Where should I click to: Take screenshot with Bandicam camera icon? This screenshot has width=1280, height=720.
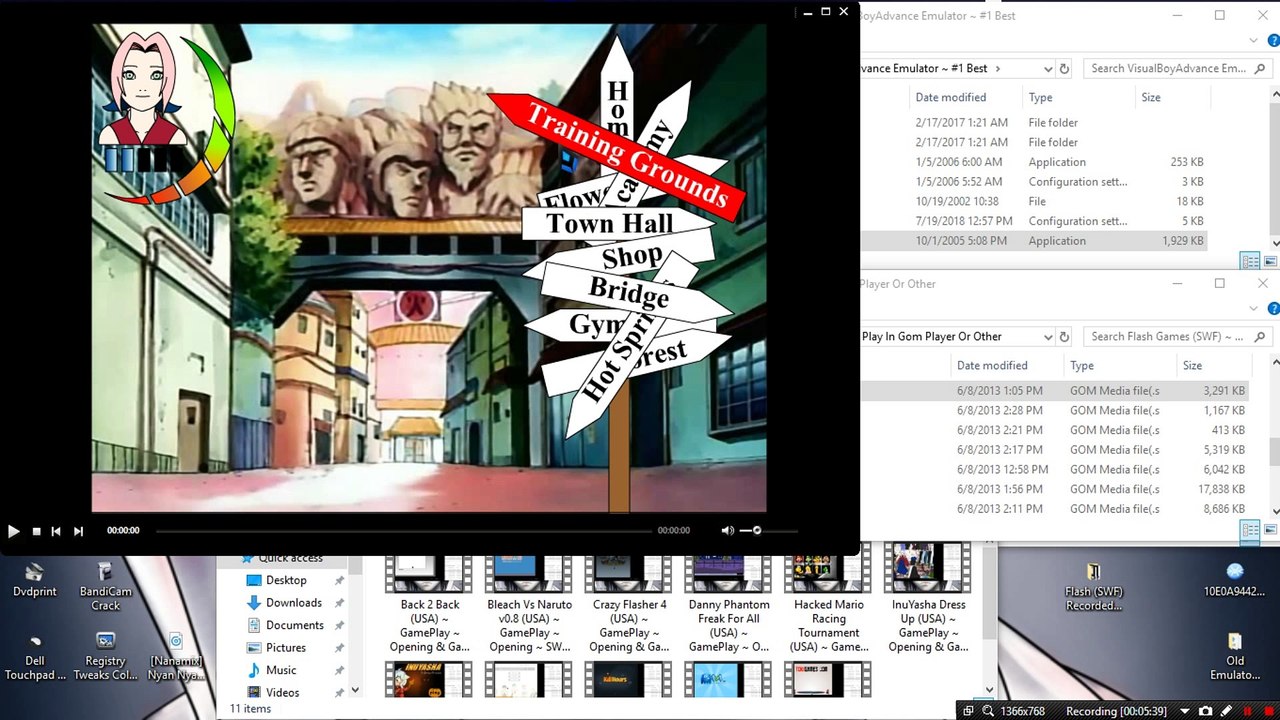(1205, 711)
